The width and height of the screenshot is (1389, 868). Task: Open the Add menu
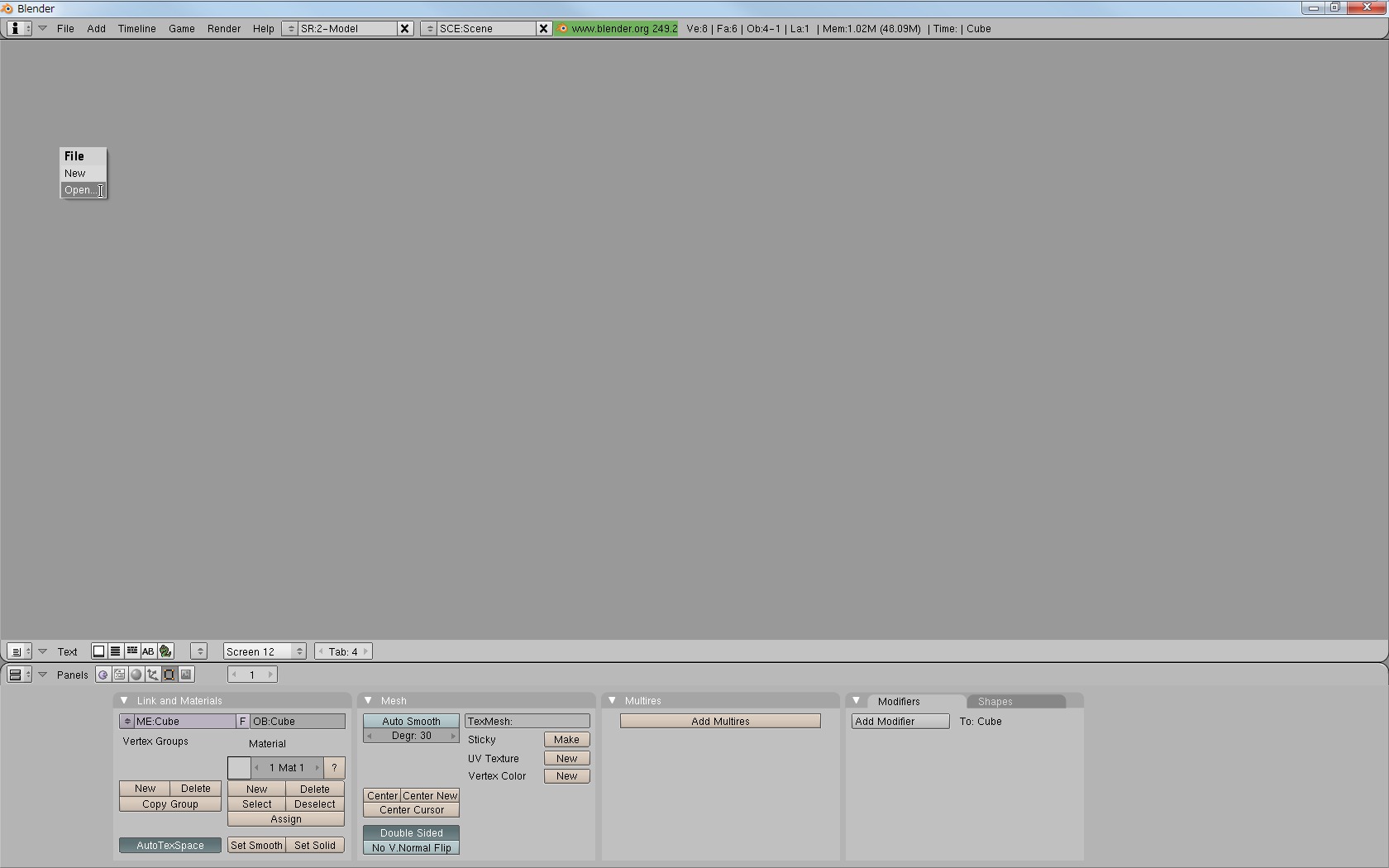pyautogui.click(x=96, y=28)
